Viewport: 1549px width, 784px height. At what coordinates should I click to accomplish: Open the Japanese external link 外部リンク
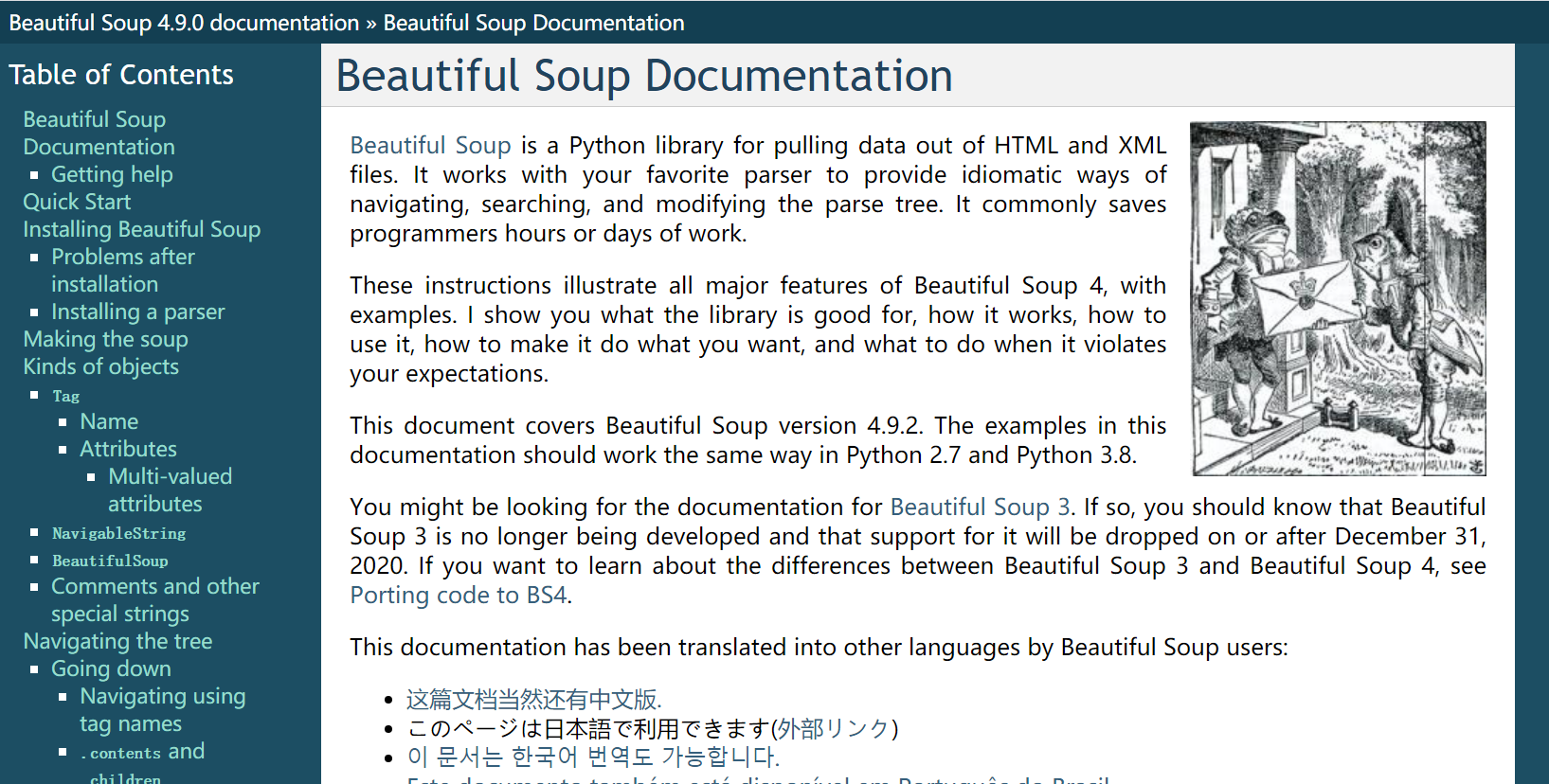coord(834,728)
